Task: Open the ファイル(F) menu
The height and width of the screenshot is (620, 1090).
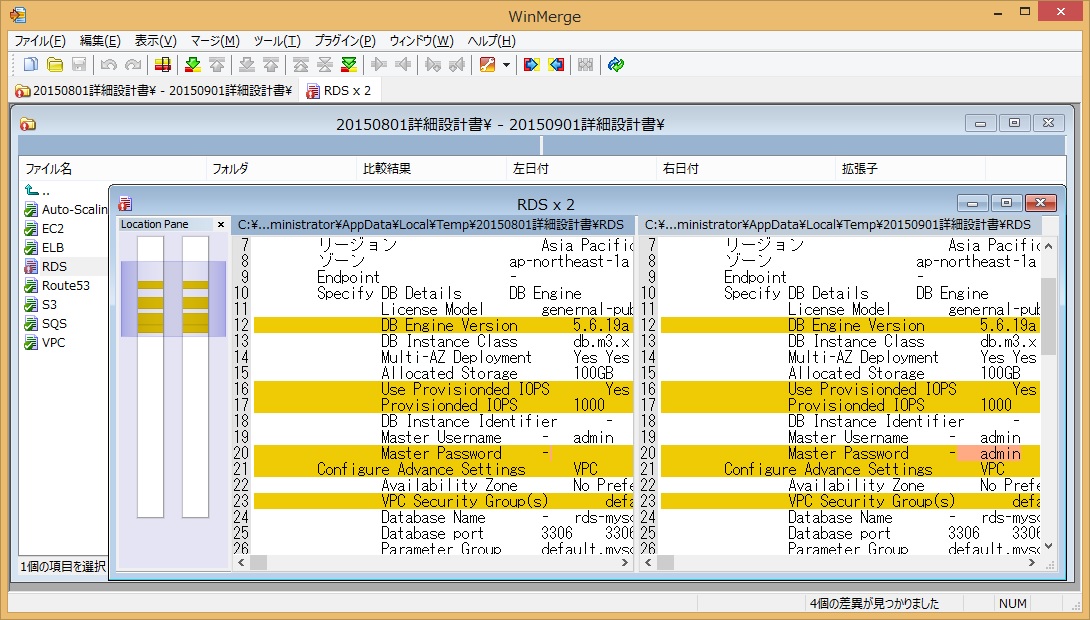Action: click(40, 41)
